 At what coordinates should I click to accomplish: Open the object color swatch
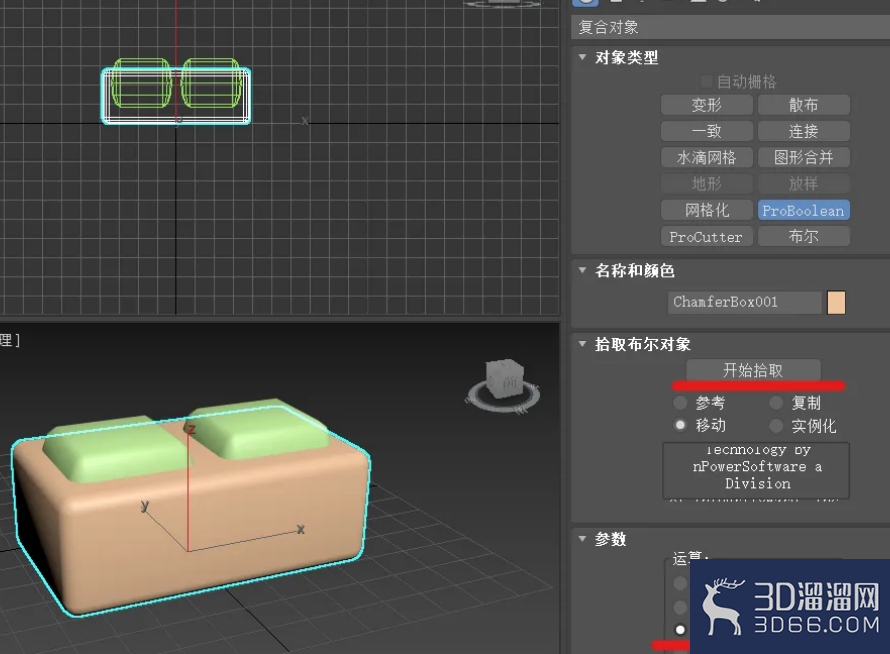point(836,302)
